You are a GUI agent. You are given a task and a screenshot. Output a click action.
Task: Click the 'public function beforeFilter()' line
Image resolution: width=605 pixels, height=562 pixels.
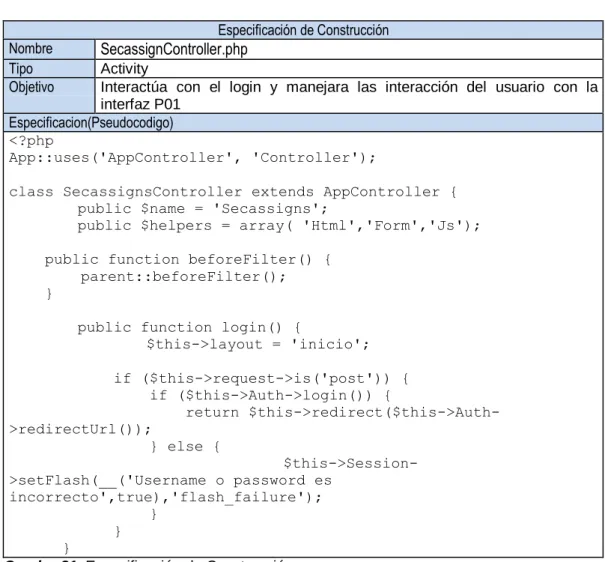click(188, 260)
